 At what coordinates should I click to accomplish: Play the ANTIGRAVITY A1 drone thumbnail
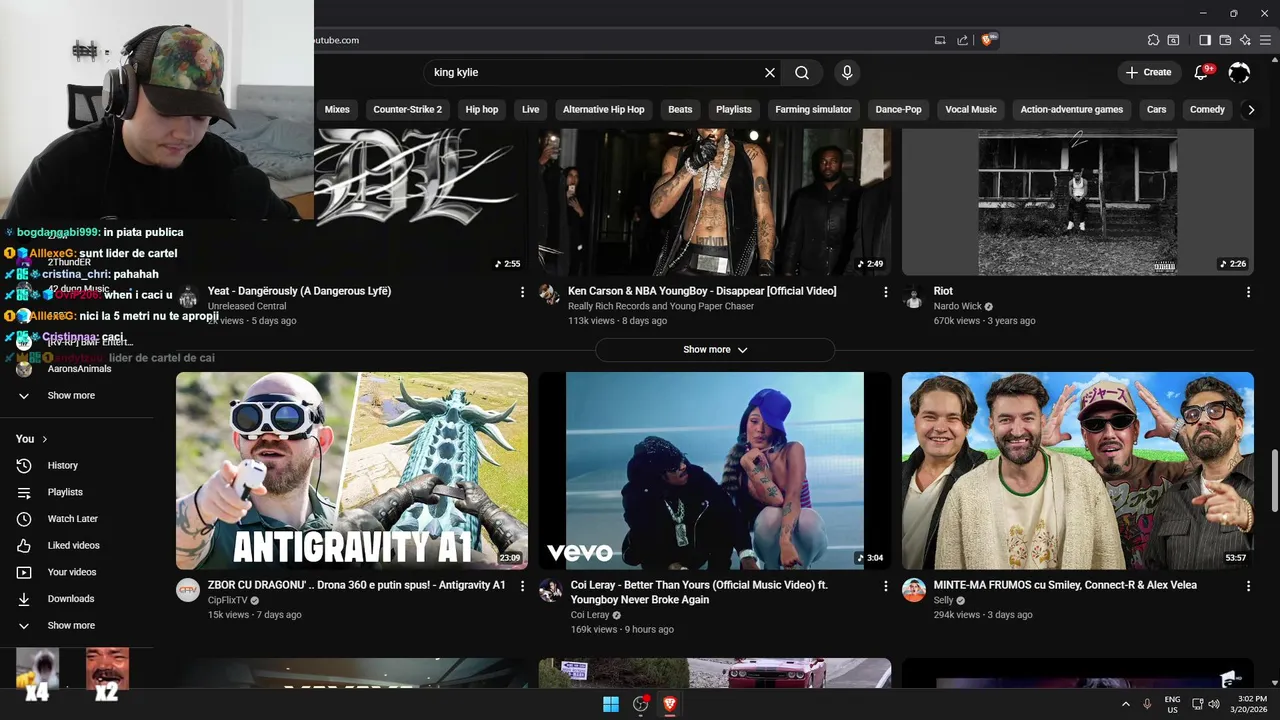tap(352, 471)
